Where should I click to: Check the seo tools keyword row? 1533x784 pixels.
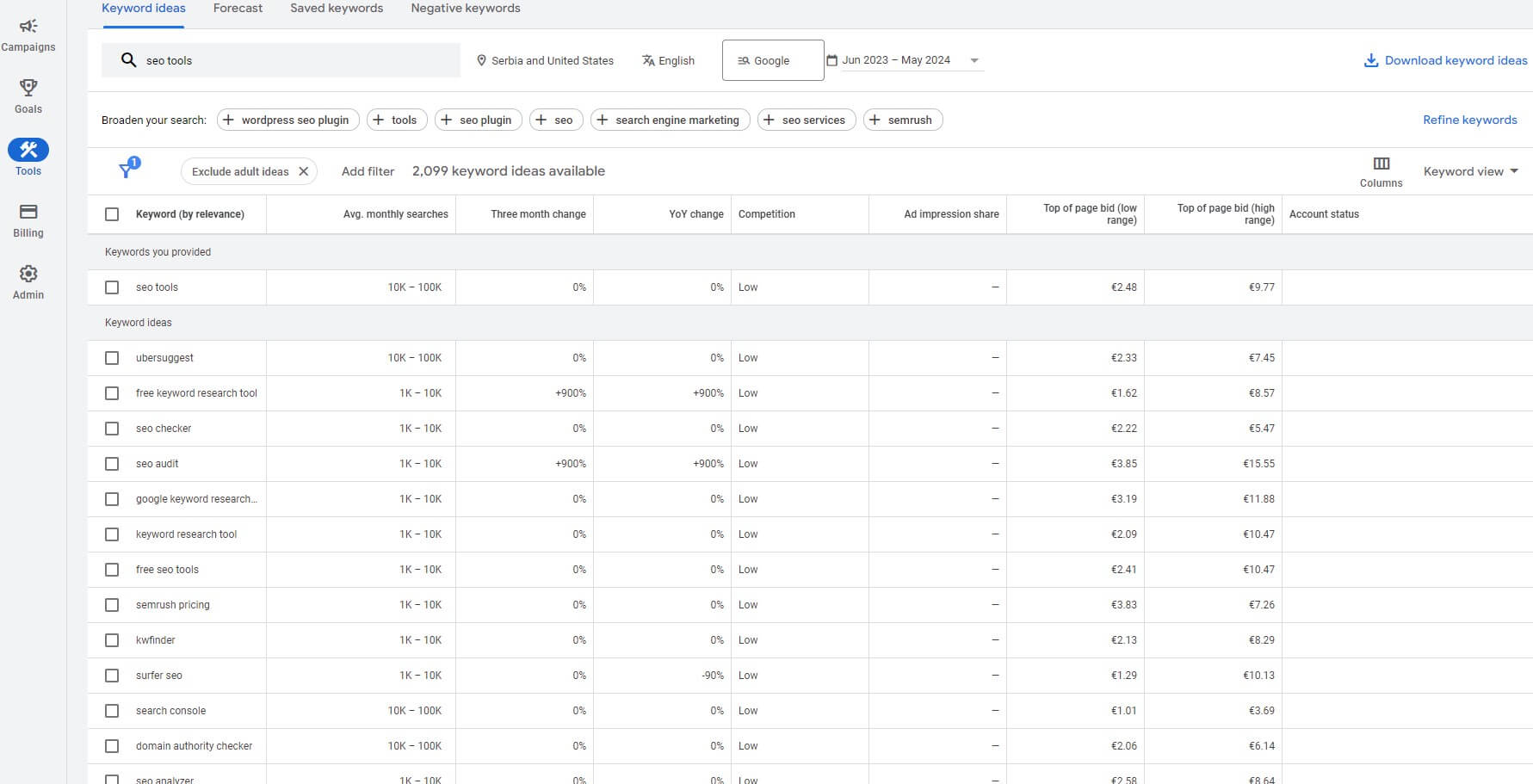point(112,287)
